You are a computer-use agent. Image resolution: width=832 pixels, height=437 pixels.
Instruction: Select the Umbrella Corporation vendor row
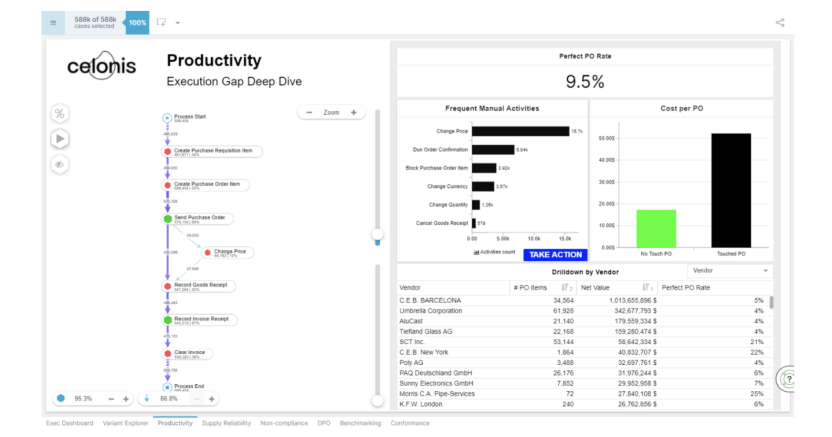point(583,311)
